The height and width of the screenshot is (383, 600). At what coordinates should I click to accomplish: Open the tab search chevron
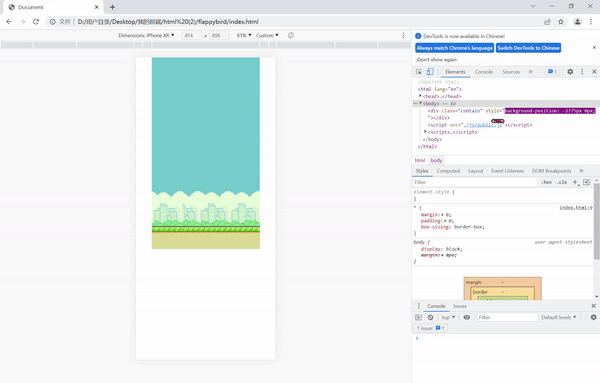[533, 6]
